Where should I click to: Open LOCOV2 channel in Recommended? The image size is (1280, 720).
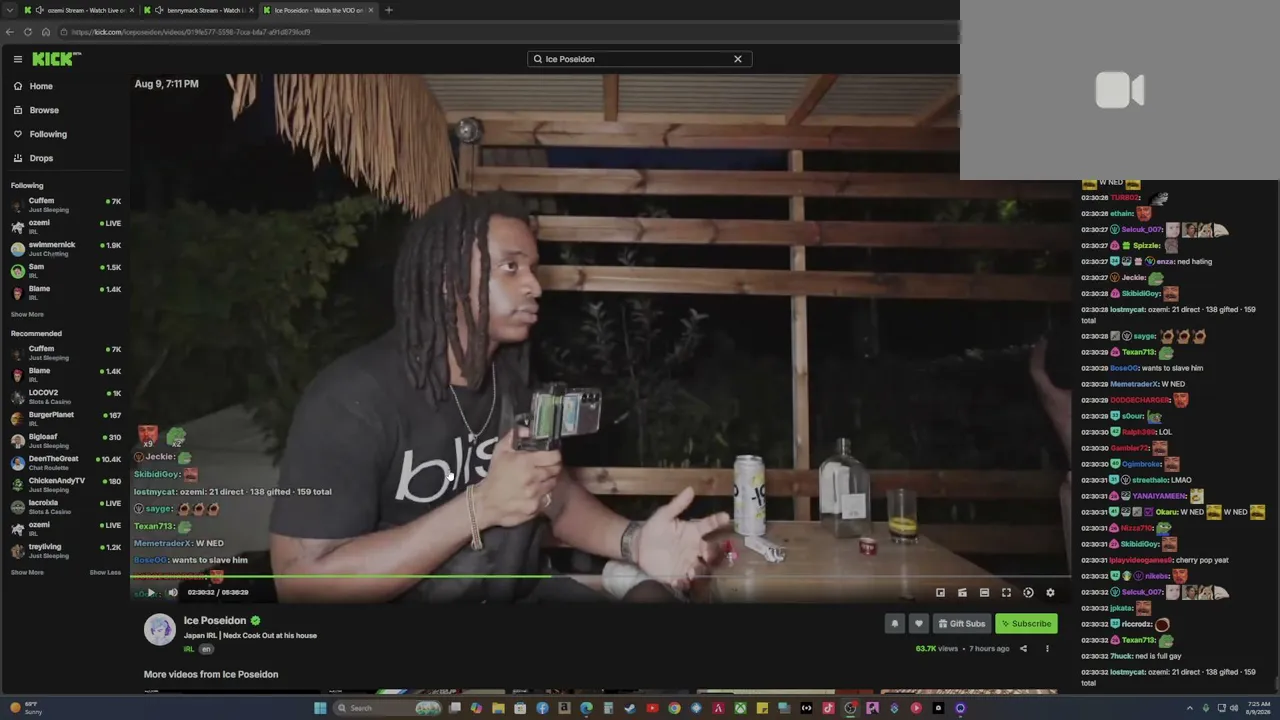pyautogui.click(x=66, y=397)
